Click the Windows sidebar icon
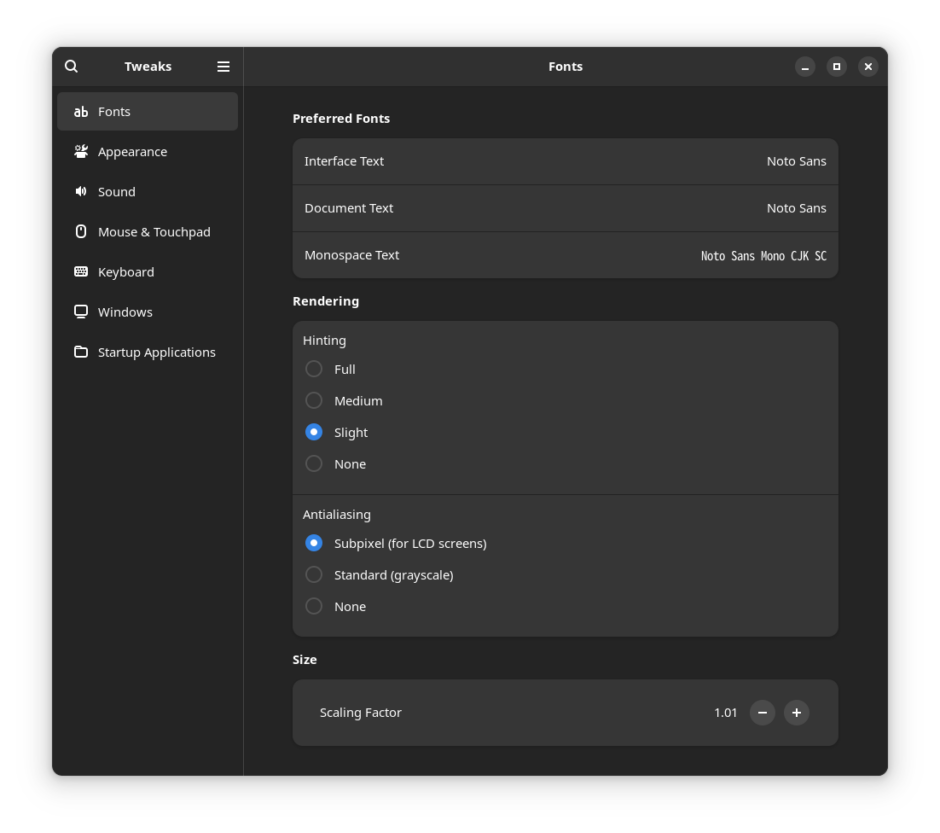This screenshot has height=833, width=940. pyautogui.click(x=81, y=312)
